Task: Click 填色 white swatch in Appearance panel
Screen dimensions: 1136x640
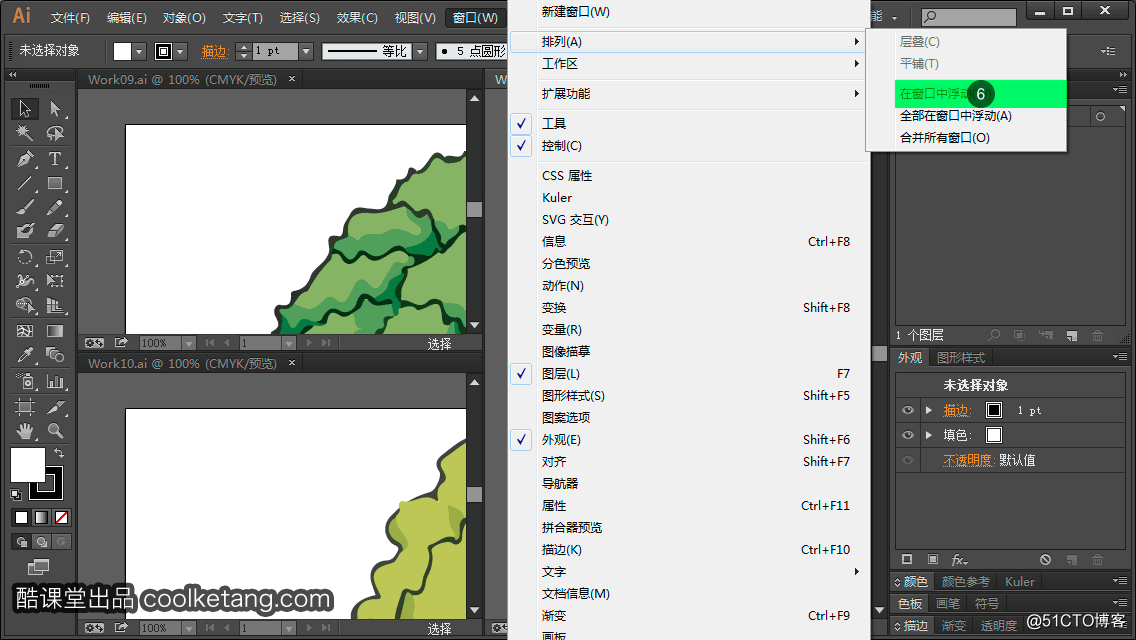Action: click(994, 435)
